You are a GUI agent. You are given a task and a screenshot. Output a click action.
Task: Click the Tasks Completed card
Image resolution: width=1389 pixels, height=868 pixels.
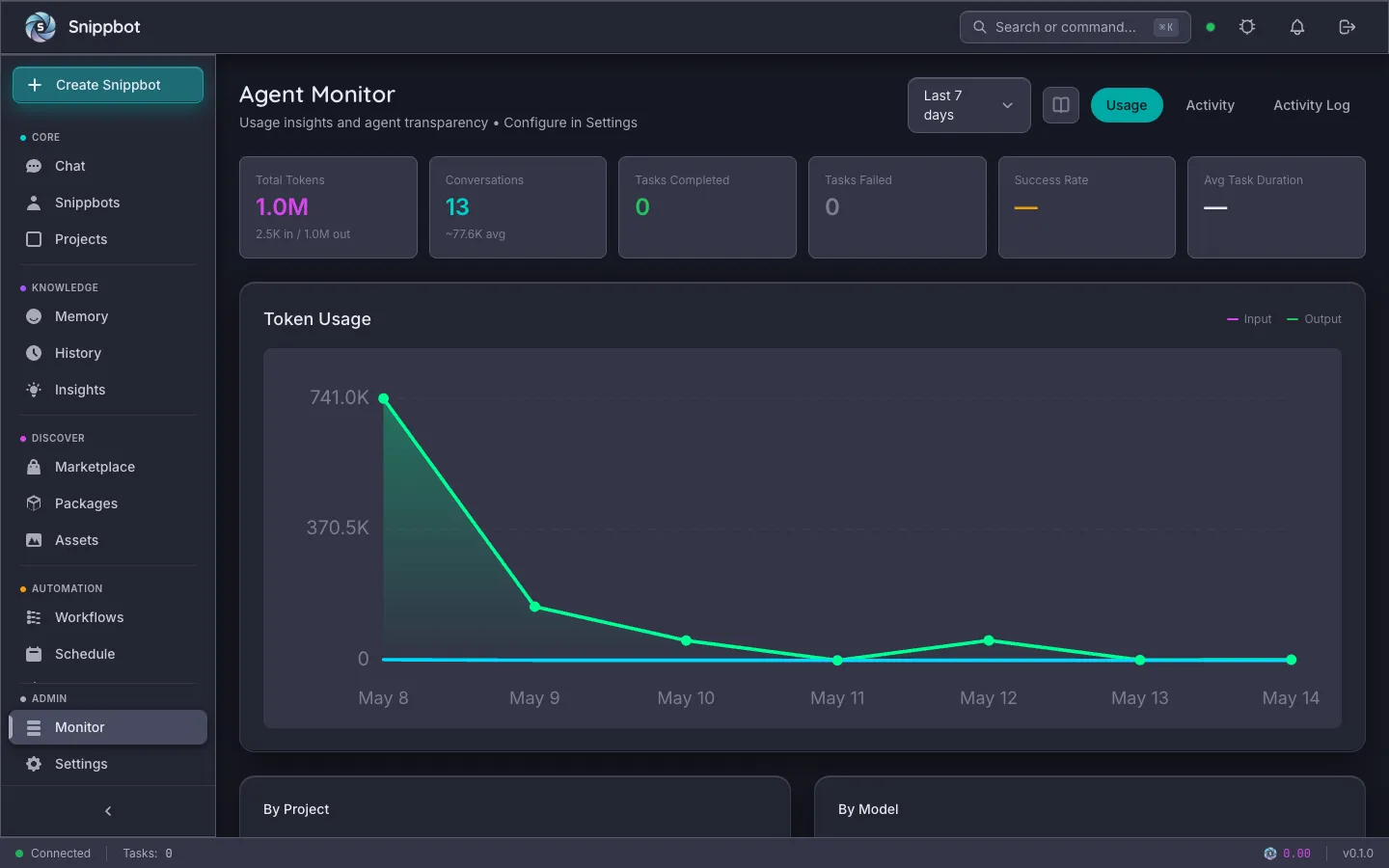[707, 207]
